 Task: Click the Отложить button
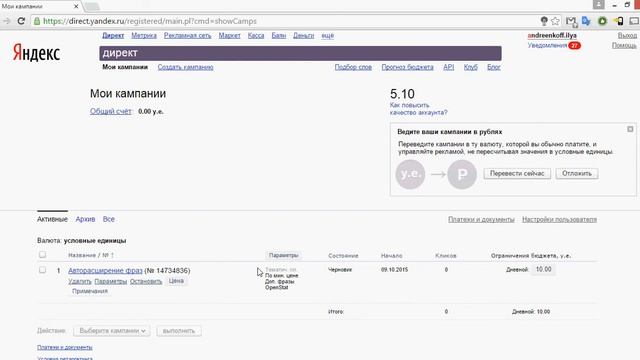[577, 173]
